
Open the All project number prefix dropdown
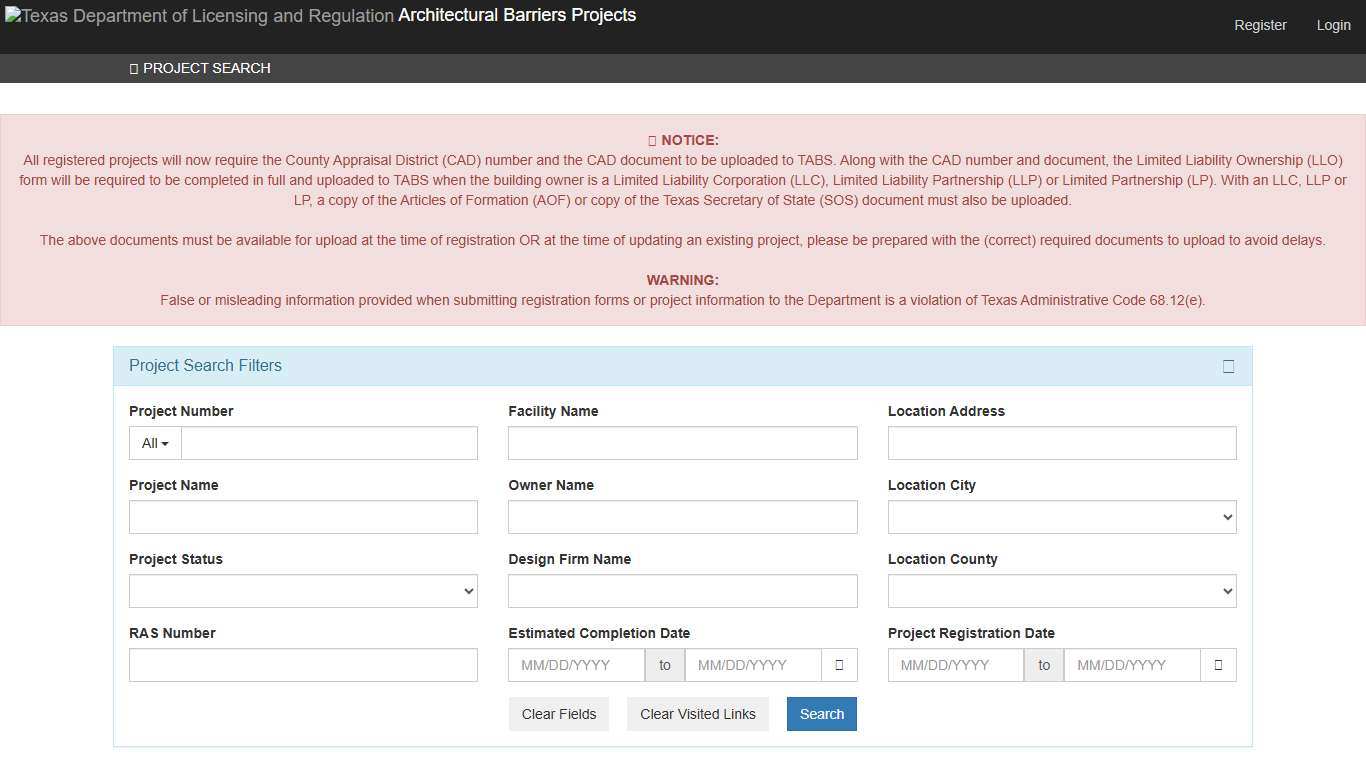[x=154, y=443]
